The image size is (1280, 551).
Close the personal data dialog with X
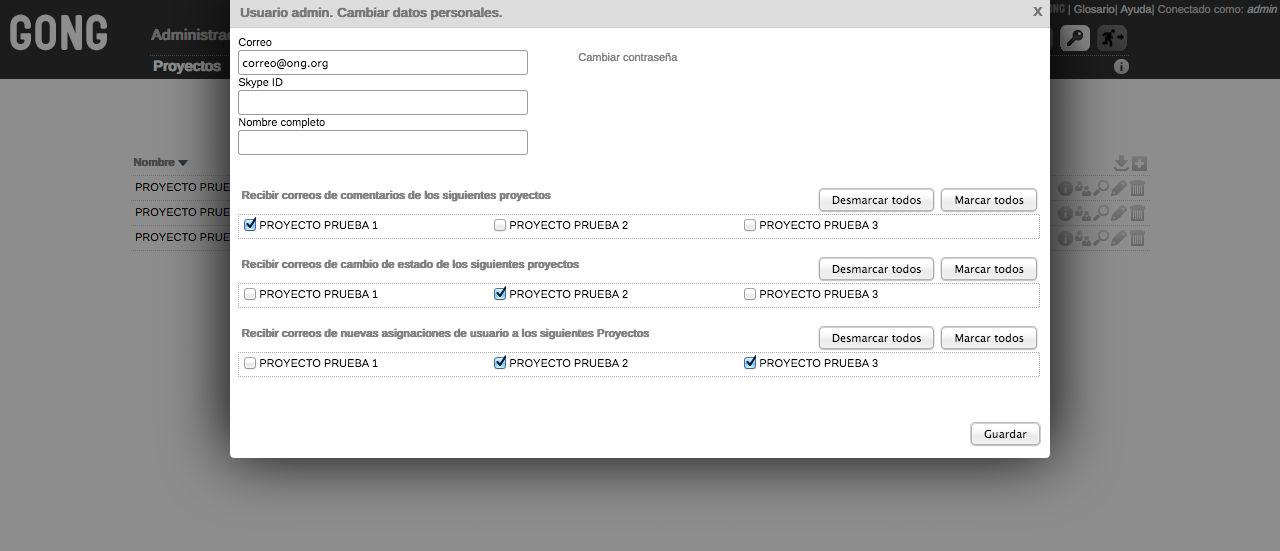click(x=1037, y=11)
